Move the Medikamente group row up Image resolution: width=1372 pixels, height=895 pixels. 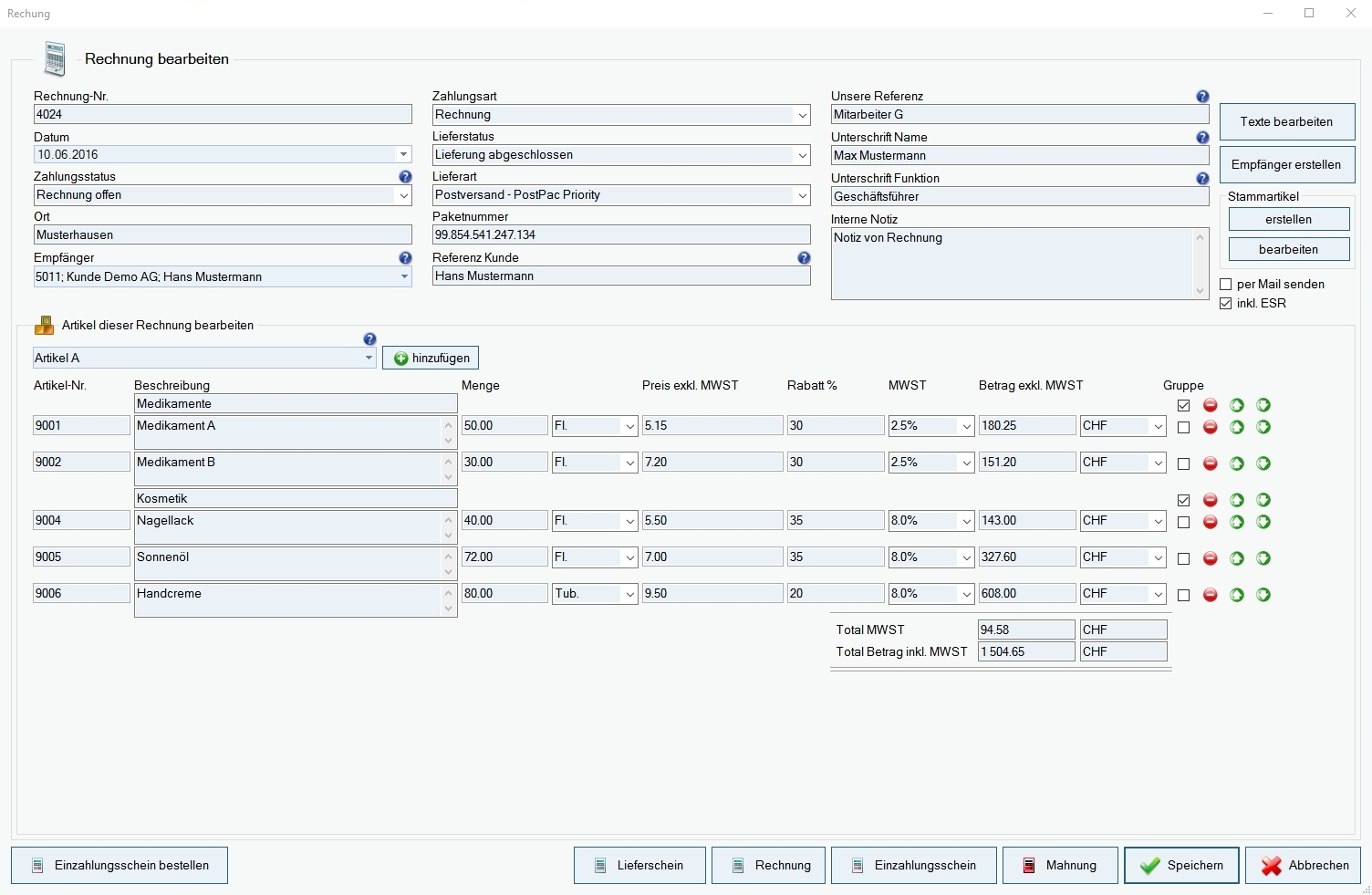click(1237, 405)
